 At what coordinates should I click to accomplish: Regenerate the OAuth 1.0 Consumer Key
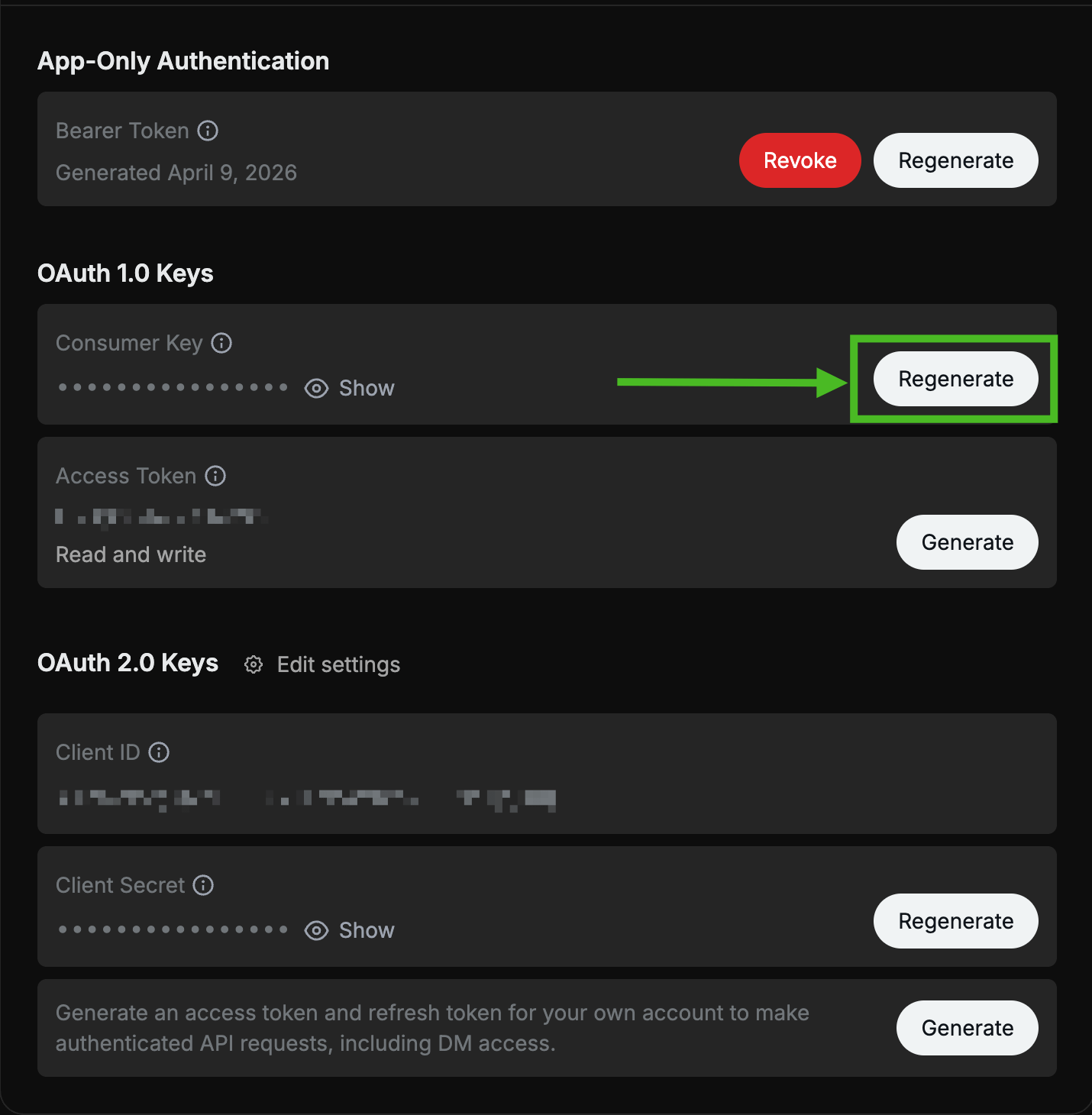(955, 379)
